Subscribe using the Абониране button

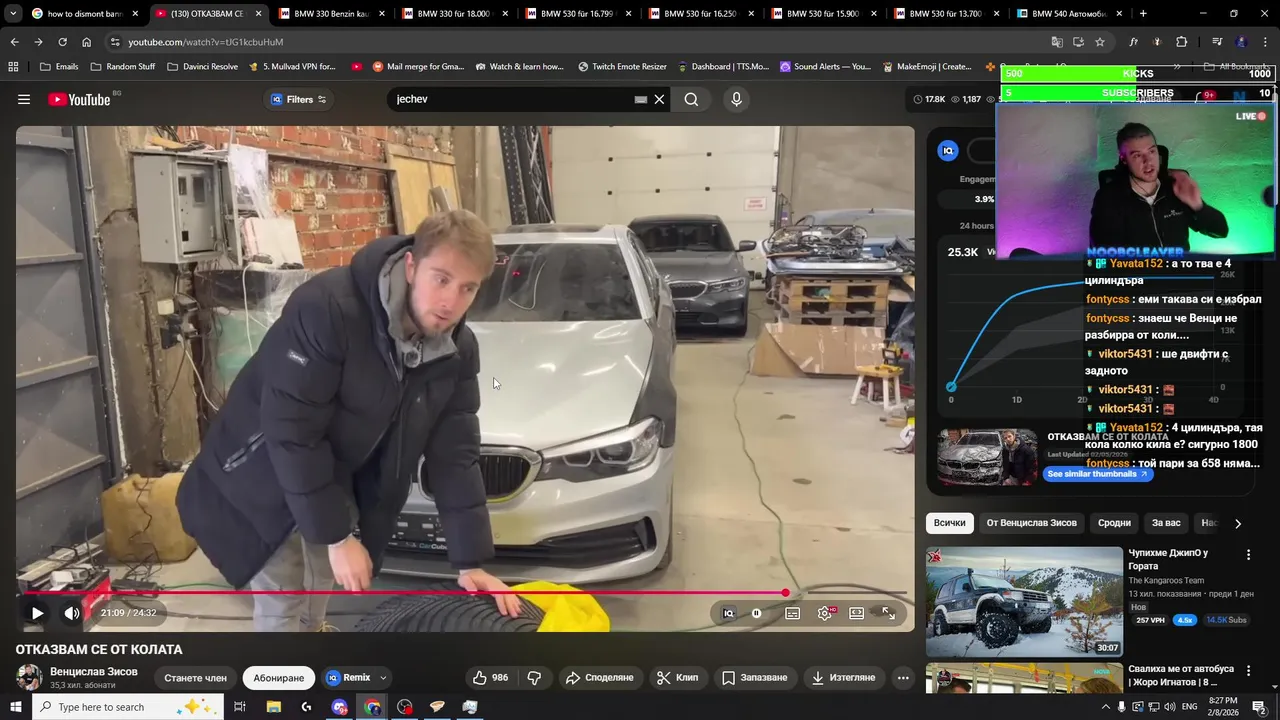[278, 677]
